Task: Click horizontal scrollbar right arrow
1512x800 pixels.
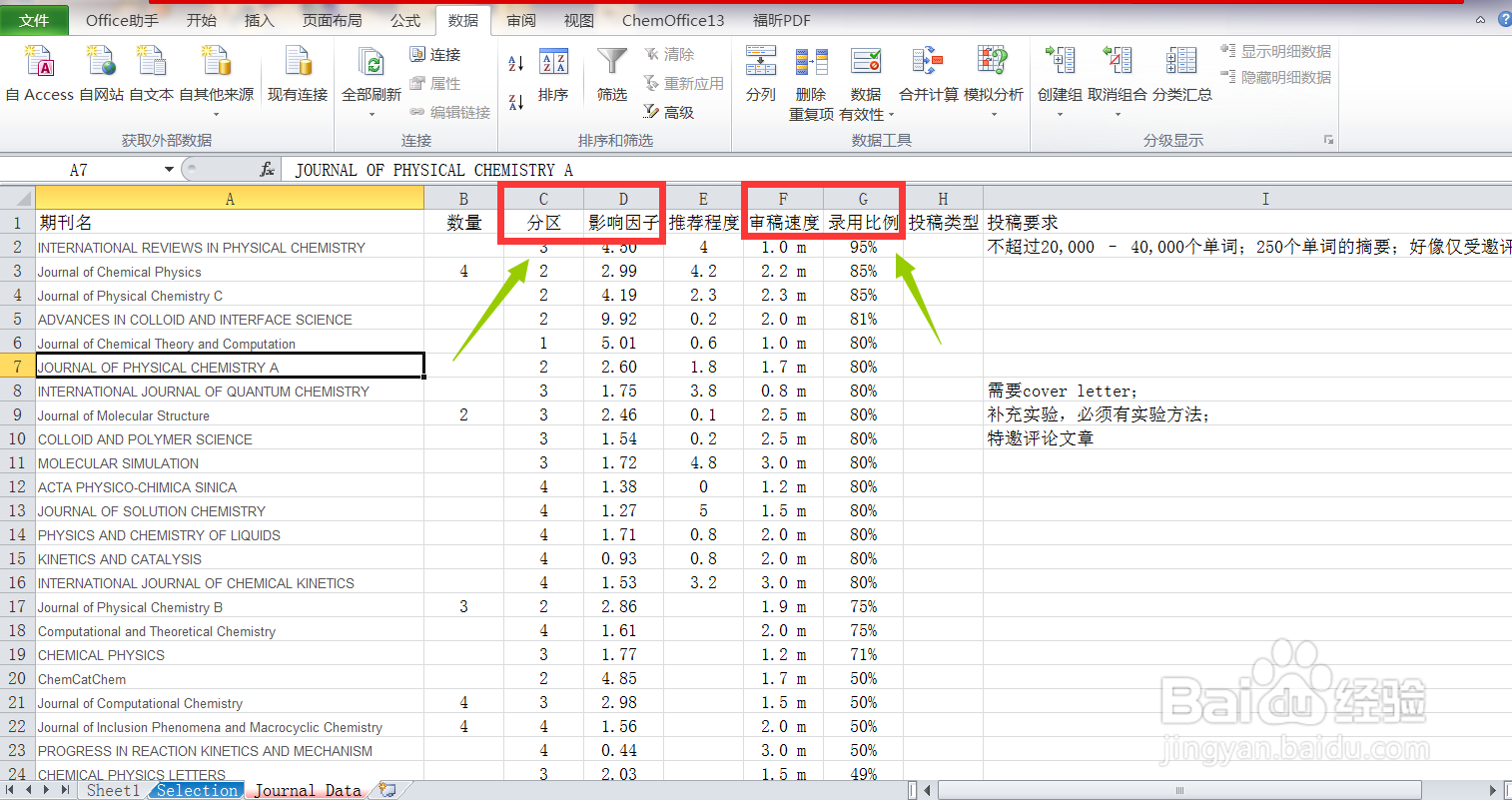Action: pyautogui.click(x=1494, y=790)
